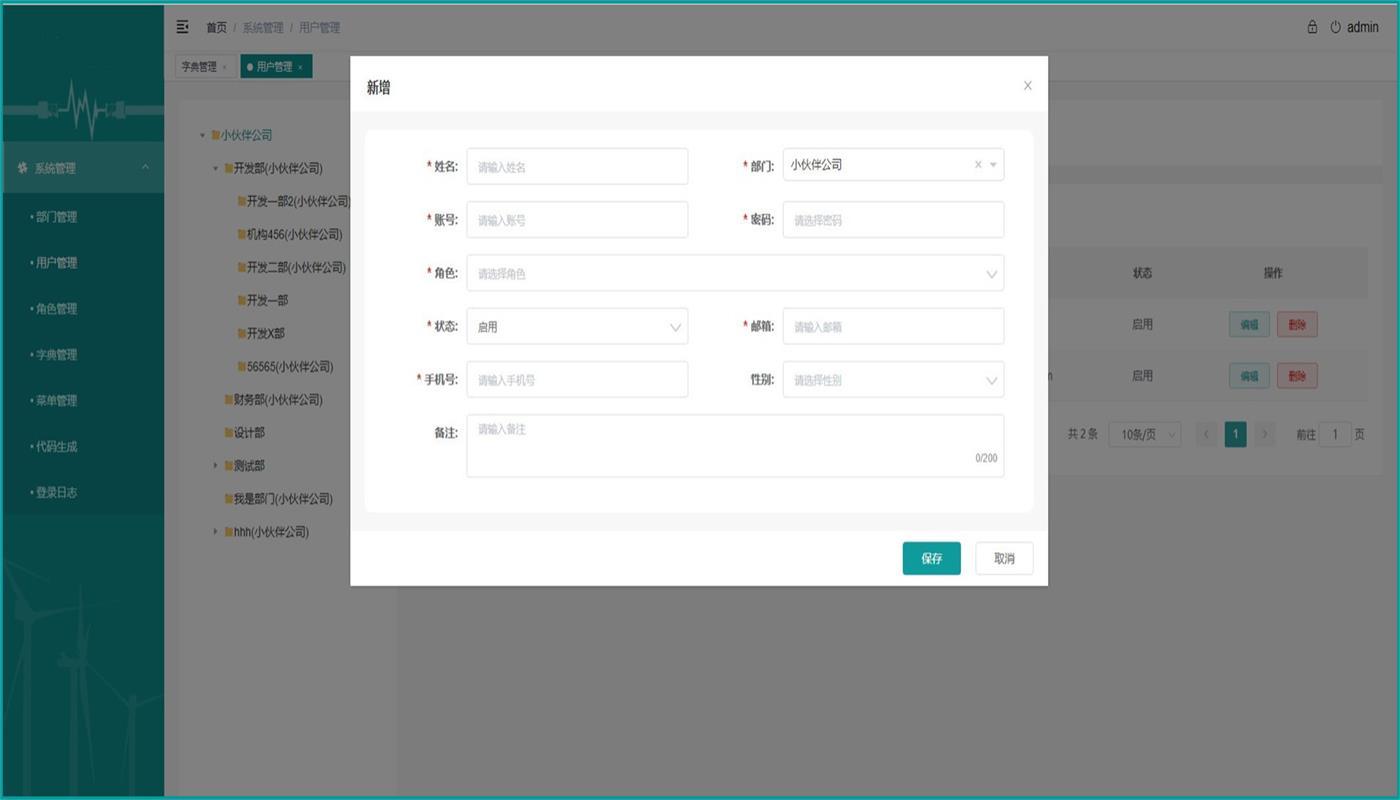Click folder icon of 财务部(小伙伴公司)

pos(228,400)
